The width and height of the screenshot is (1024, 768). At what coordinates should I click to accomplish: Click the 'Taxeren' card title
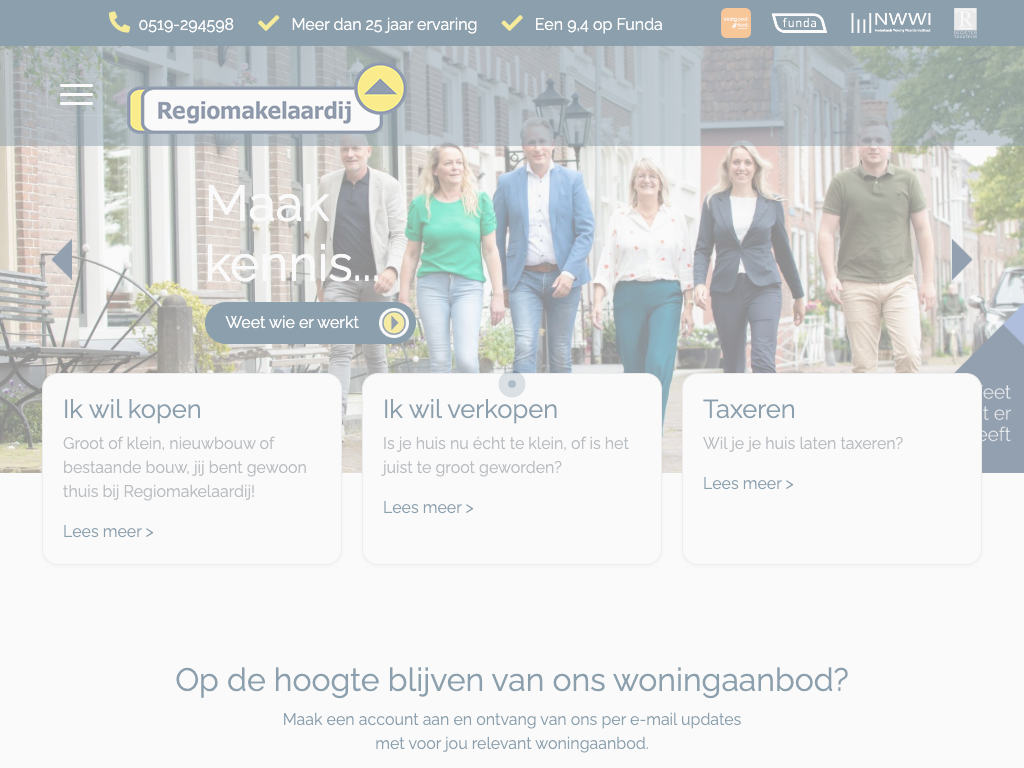pos(749,409)
